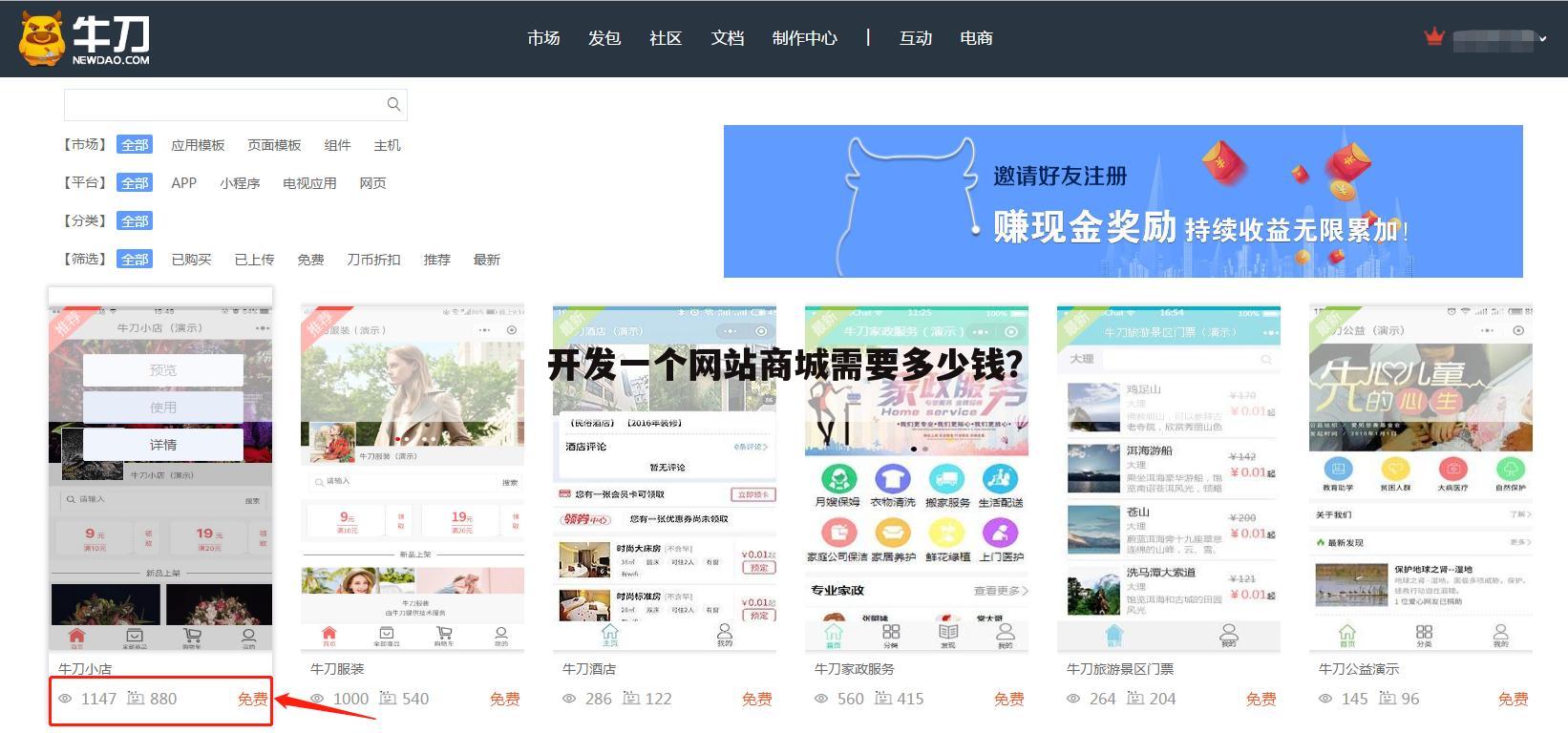This screenshot has width=1568, height=733.
Task: Select 全部 in the 市场 filter row
Action: pos(135,145)
